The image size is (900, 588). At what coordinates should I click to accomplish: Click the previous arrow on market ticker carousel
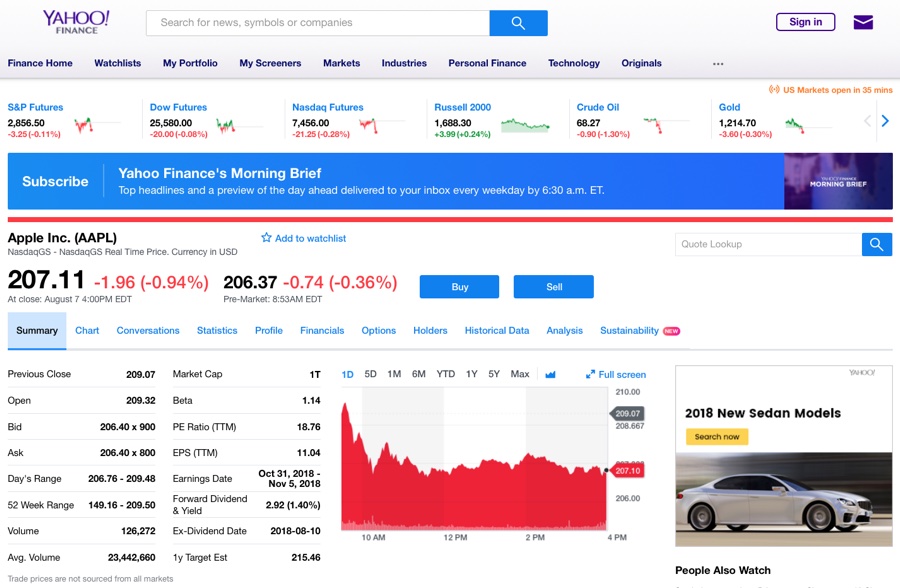(867, 121)
